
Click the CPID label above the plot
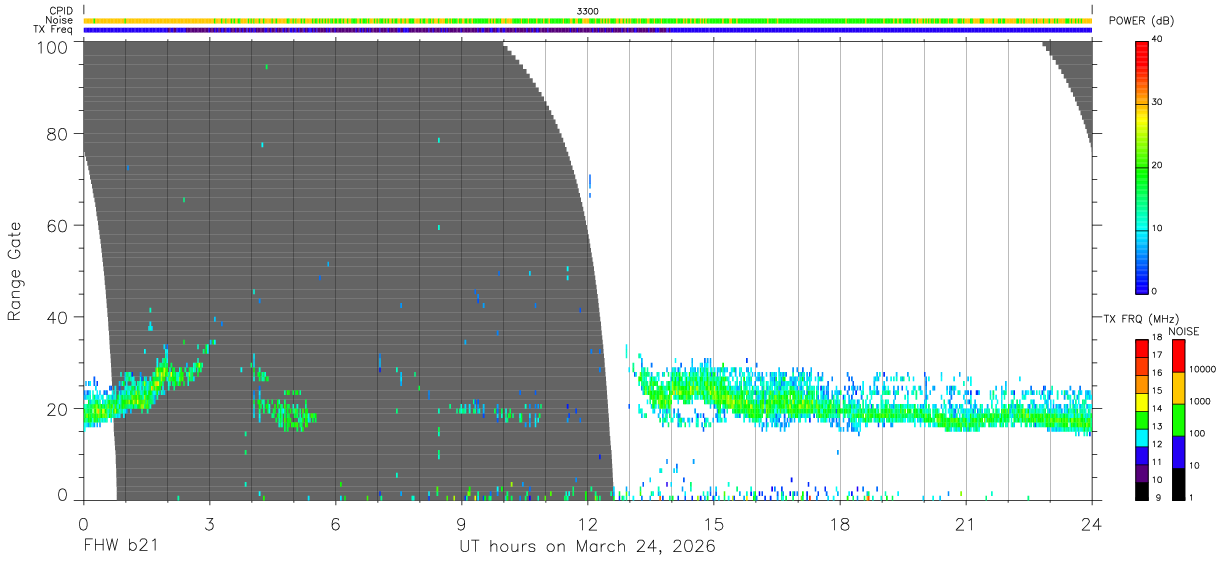63,11
